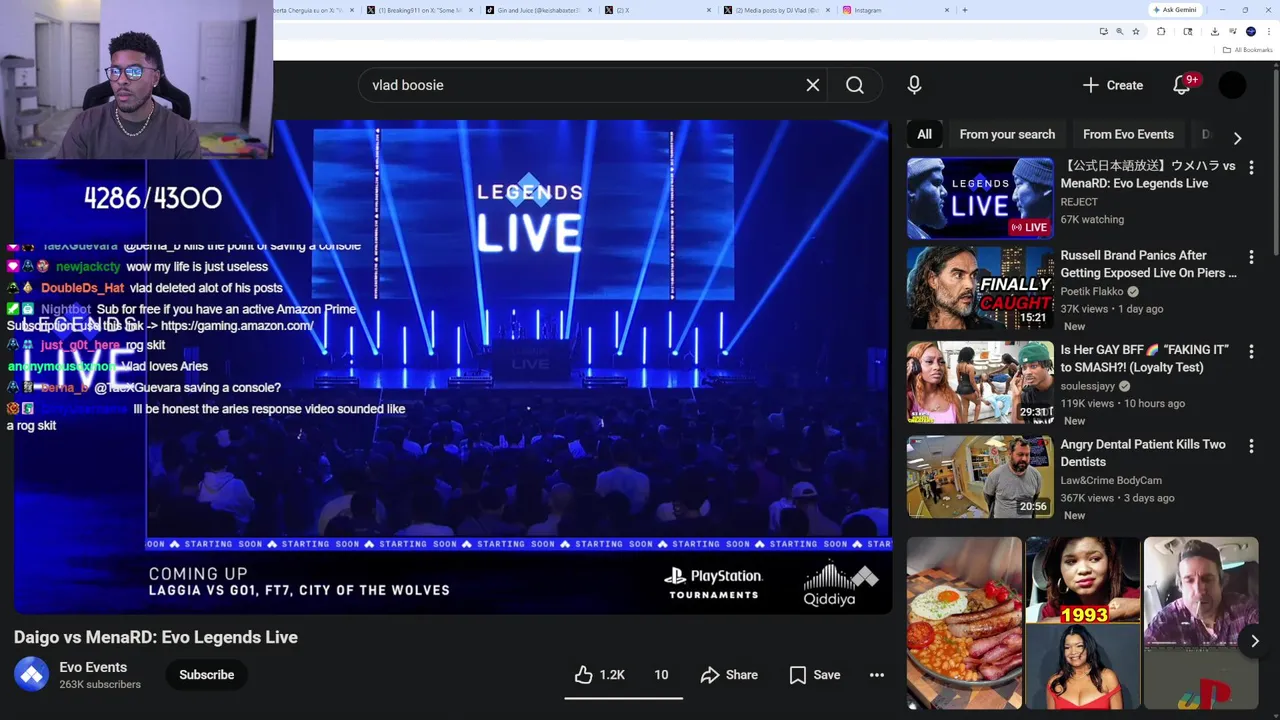This screenshot has width=1280, height=720.
Task: Open the Chrome extensions puzzle icon
Action: tap(1161, 31)
